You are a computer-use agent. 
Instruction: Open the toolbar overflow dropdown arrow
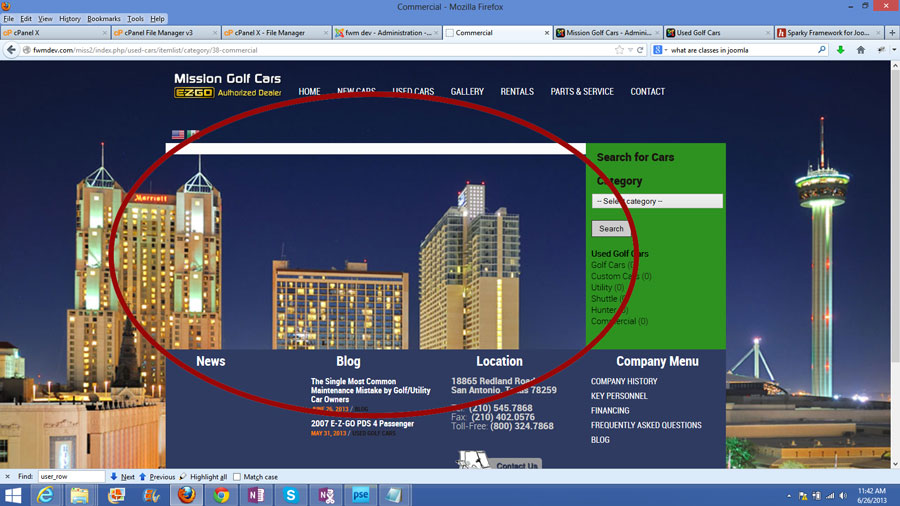pyautogui.click(x=894, y=50)
